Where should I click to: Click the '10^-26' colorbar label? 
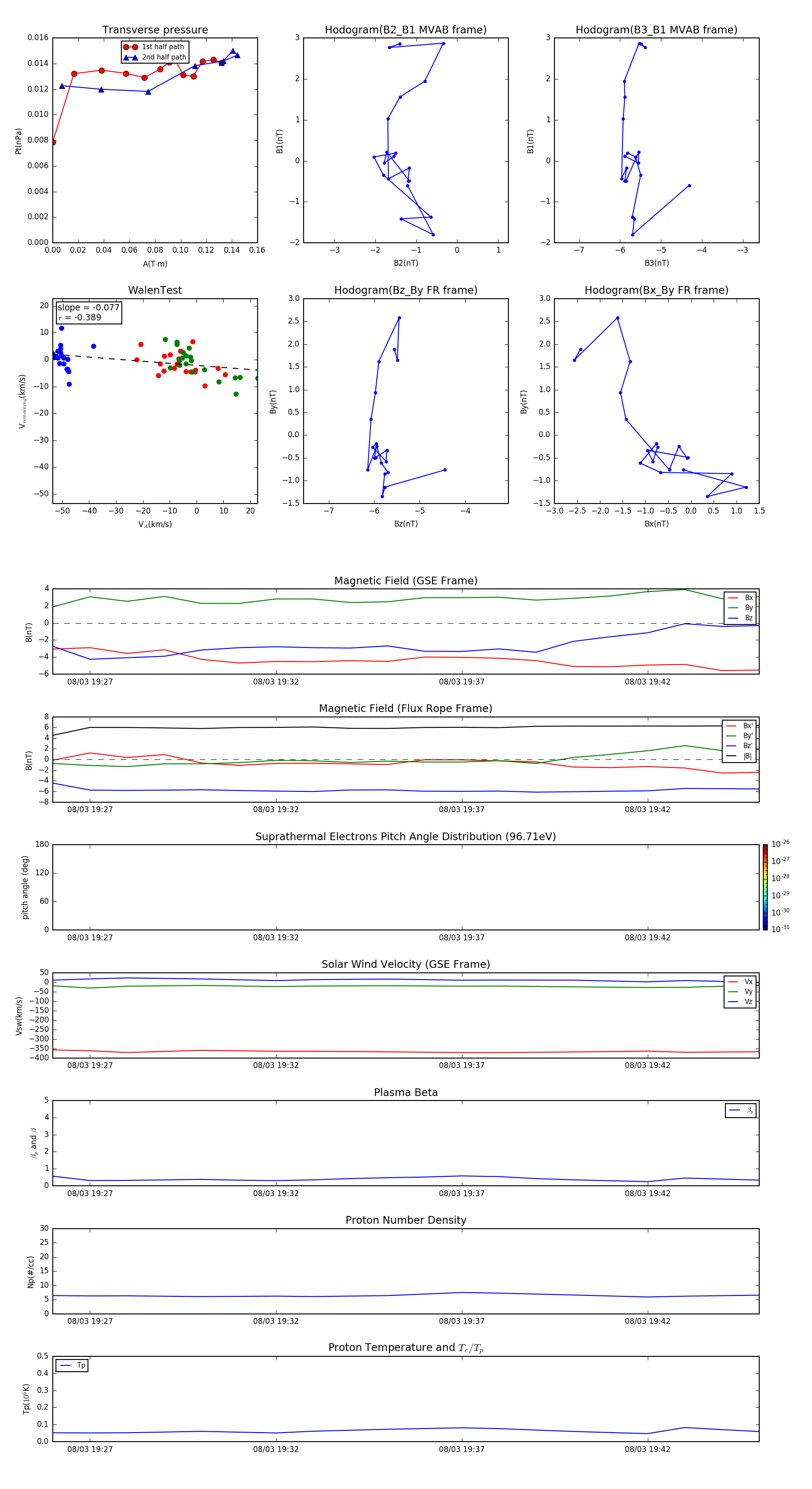(780, 844)
